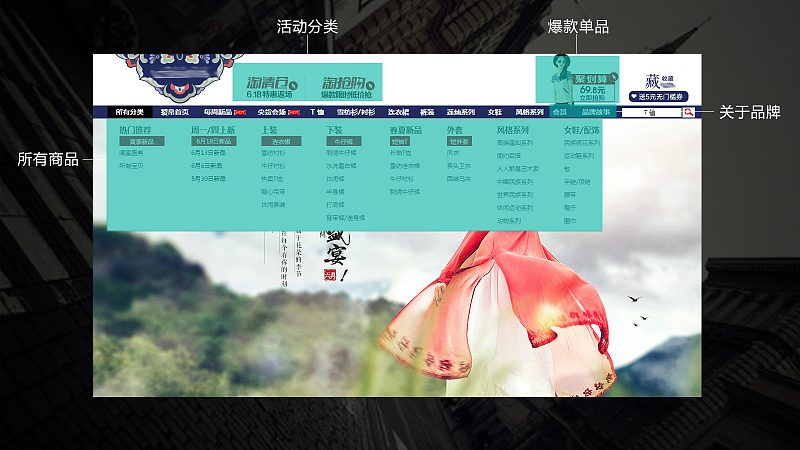This screenshot has width=800, height=450.
Task: Click the 送5元无门槛券 coupon button
Action: point(661,96)
